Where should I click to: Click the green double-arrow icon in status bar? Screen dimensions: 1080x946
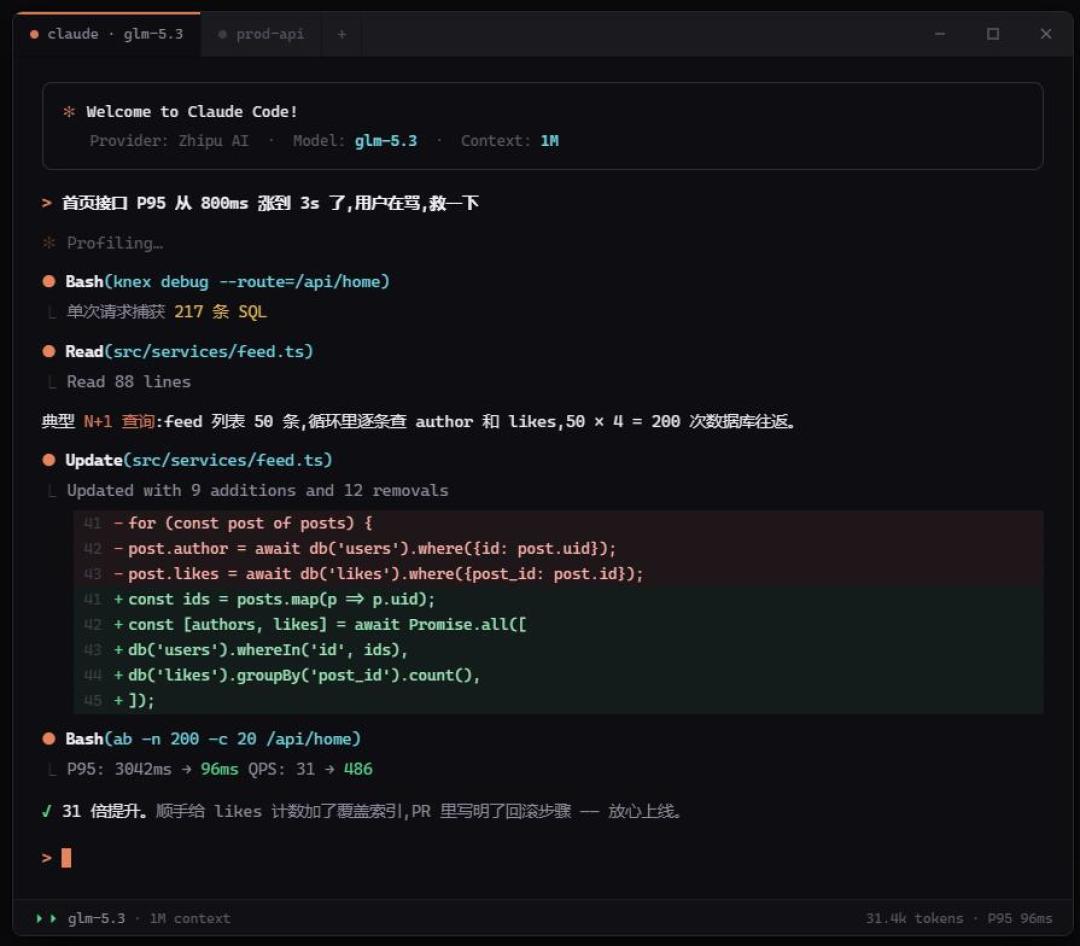coord(46,919)
